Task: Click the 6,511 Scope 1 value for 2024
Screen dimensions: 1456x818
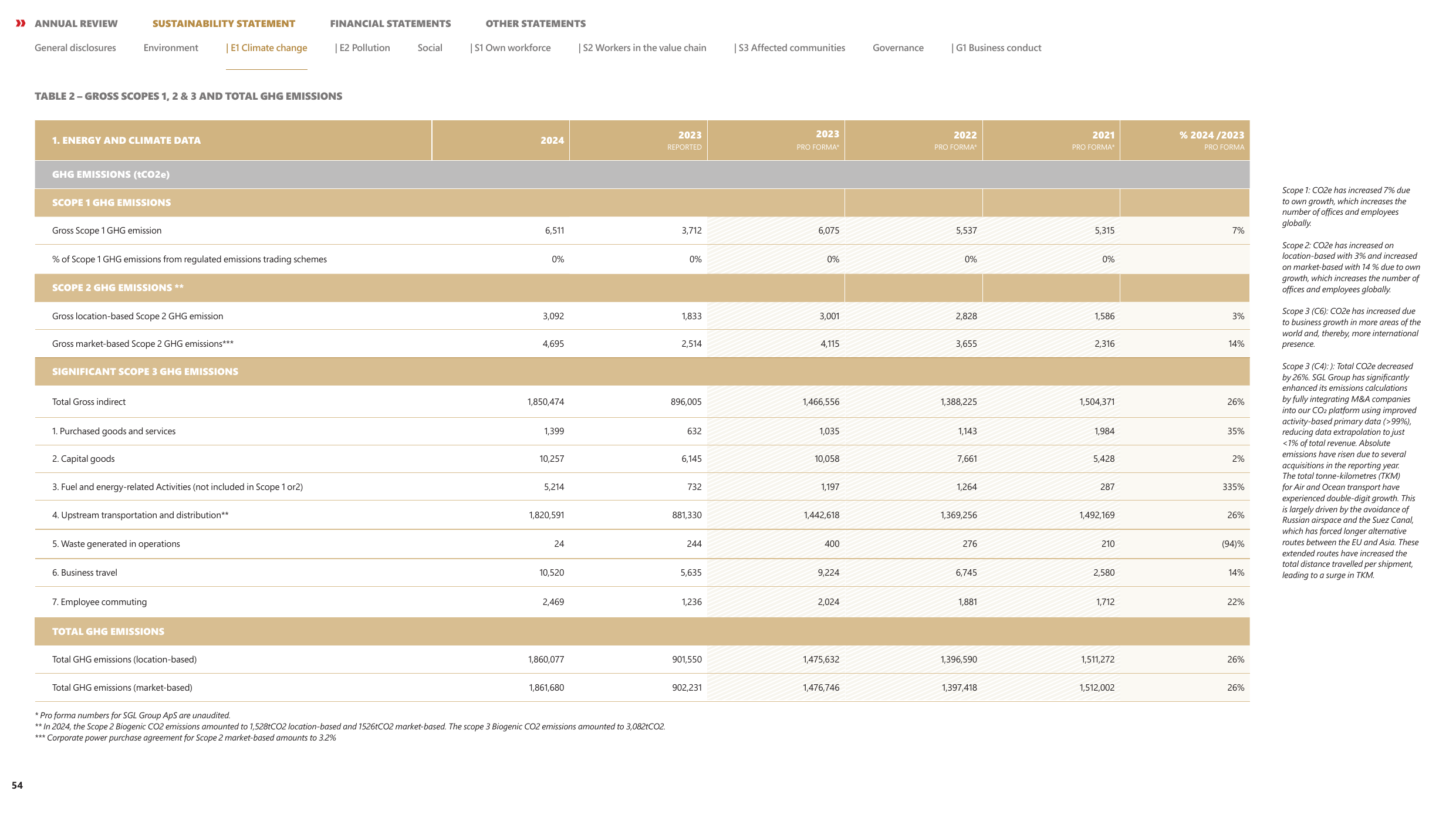Action: 555,231
